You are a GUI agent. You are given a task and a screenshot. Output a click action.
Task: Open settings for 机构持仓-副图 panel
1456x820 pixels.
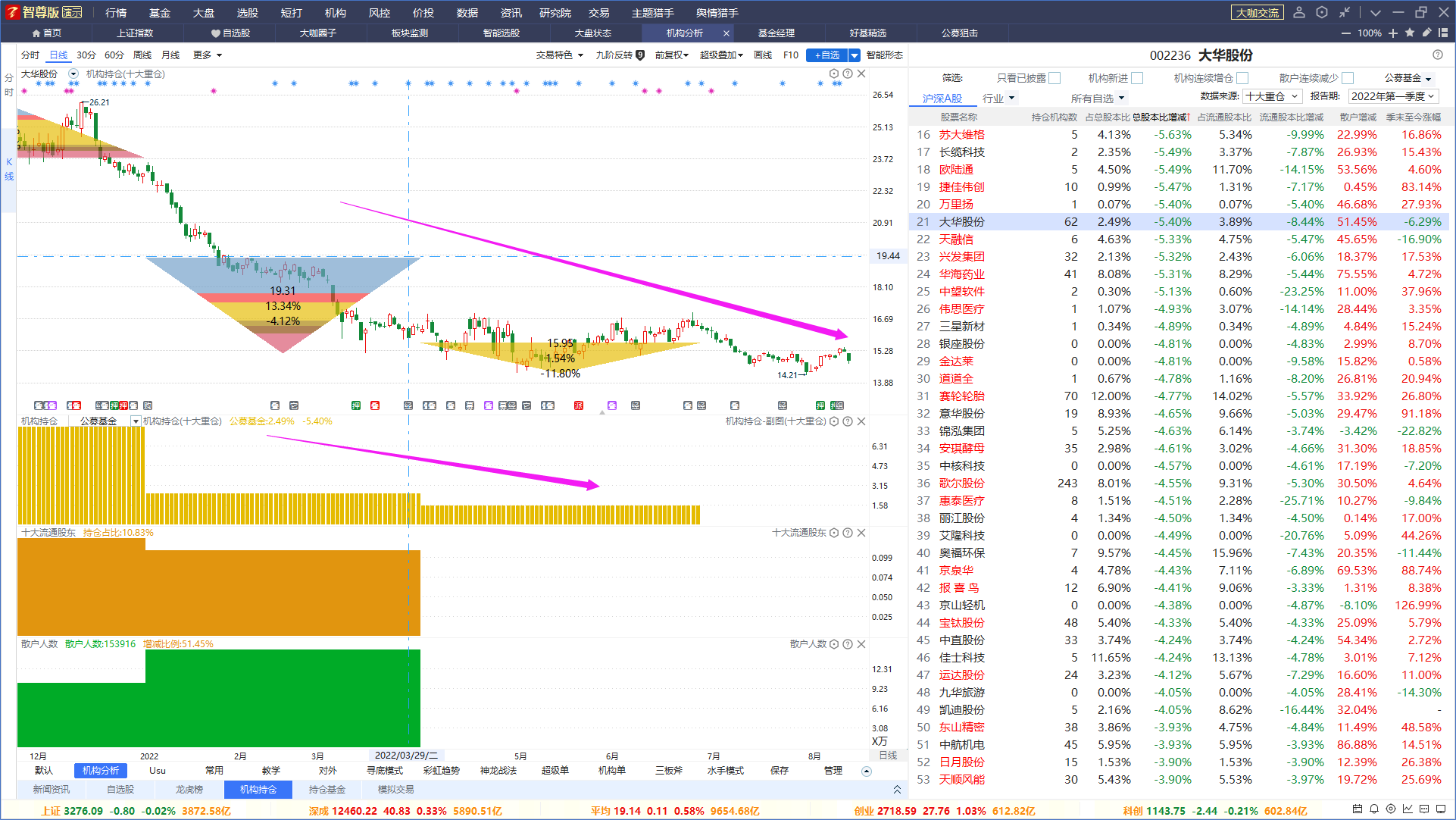[x=834, y=421]
